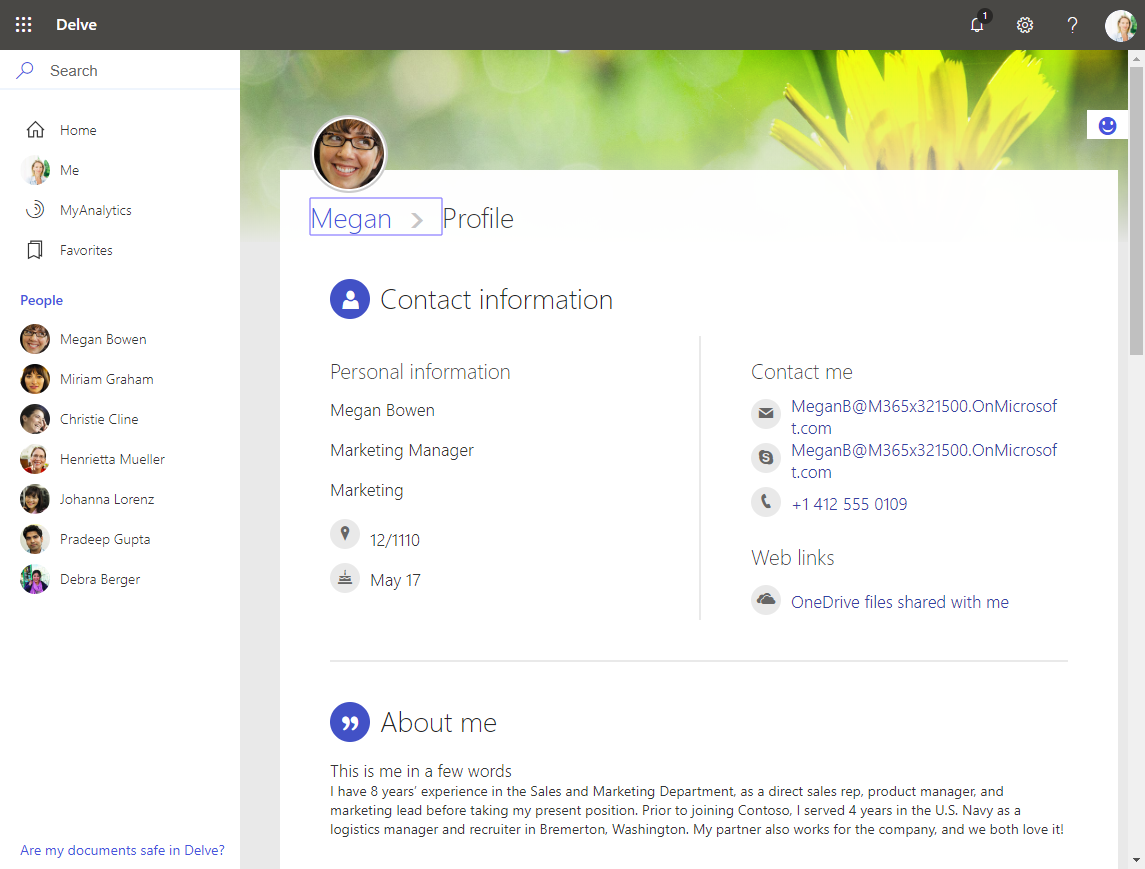Click the OneDrive cloud icon
The image size is (1145, 869).
click(x=765, y=600)
